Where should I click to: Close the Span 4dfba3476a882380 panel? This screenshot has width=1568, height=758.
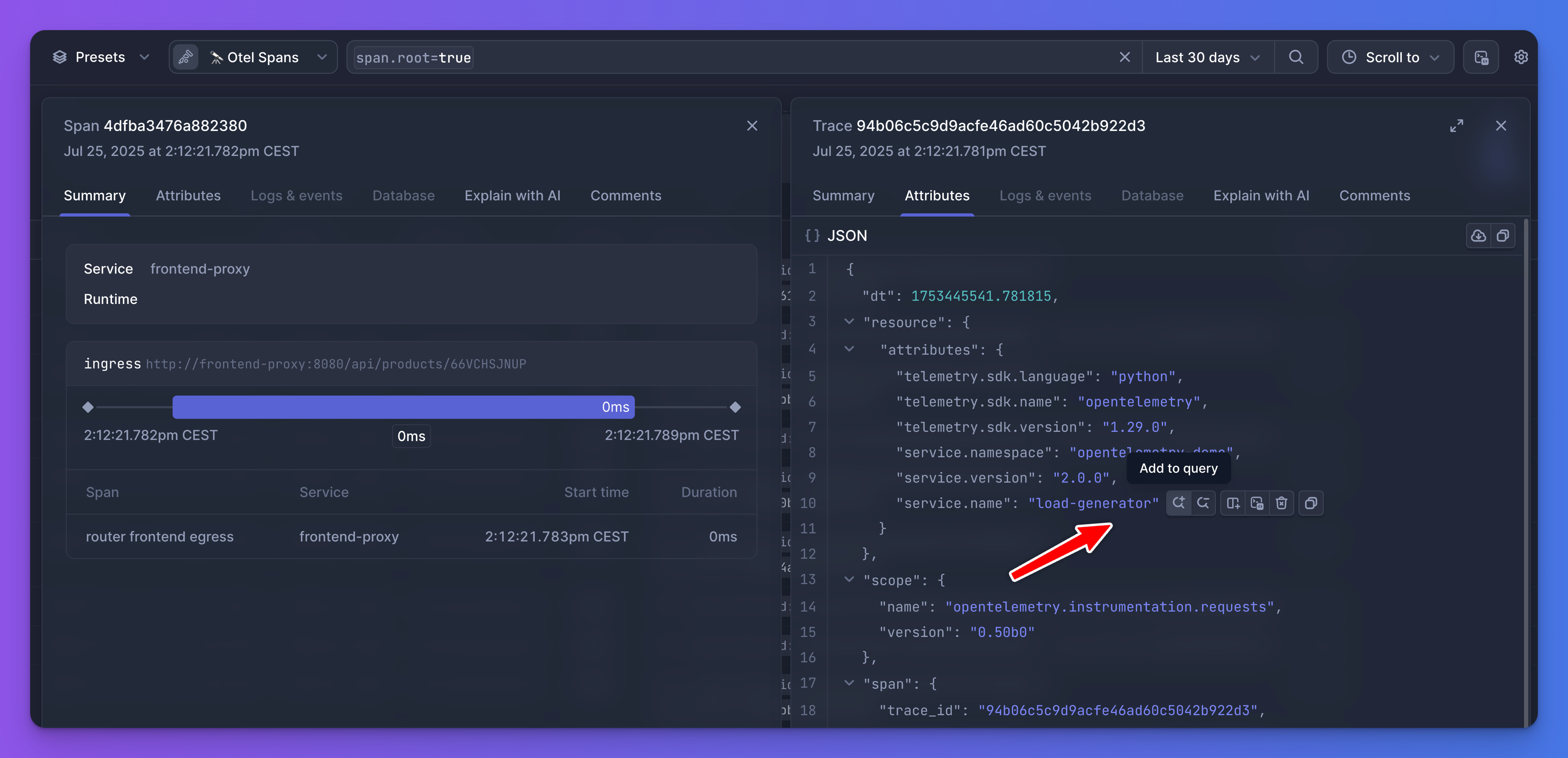[752, 126]
